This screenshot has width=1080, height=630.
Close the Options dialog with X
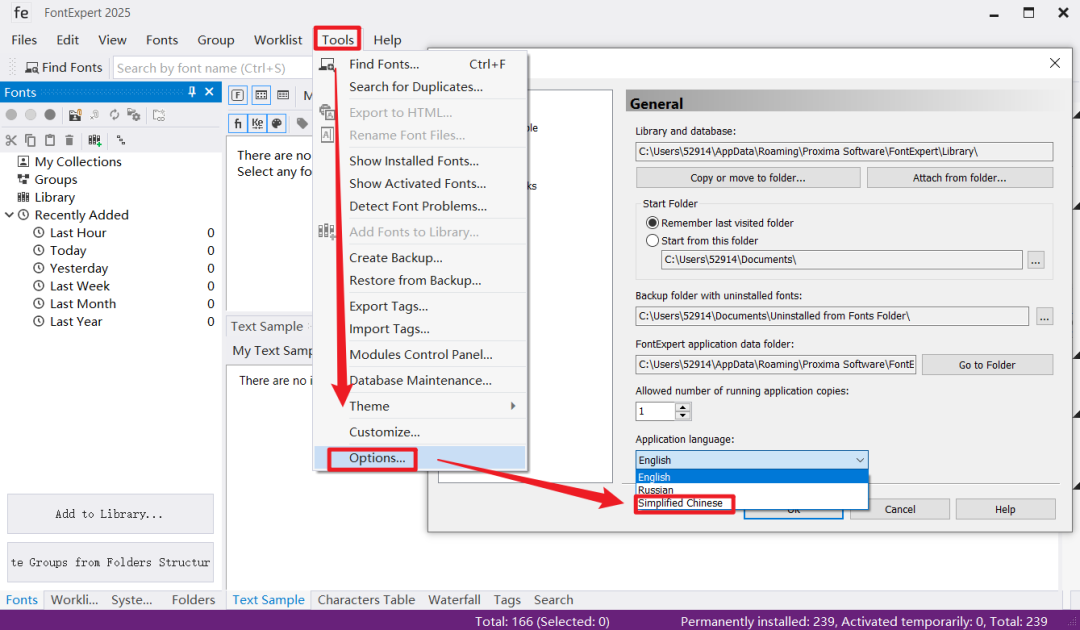point(1055,63)
